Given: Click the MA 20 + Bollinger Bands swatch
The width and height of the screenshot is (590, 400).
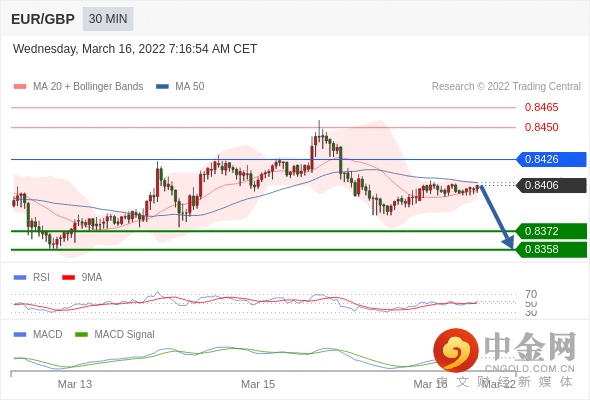Looking at the screenshot, I should (20, 87).
